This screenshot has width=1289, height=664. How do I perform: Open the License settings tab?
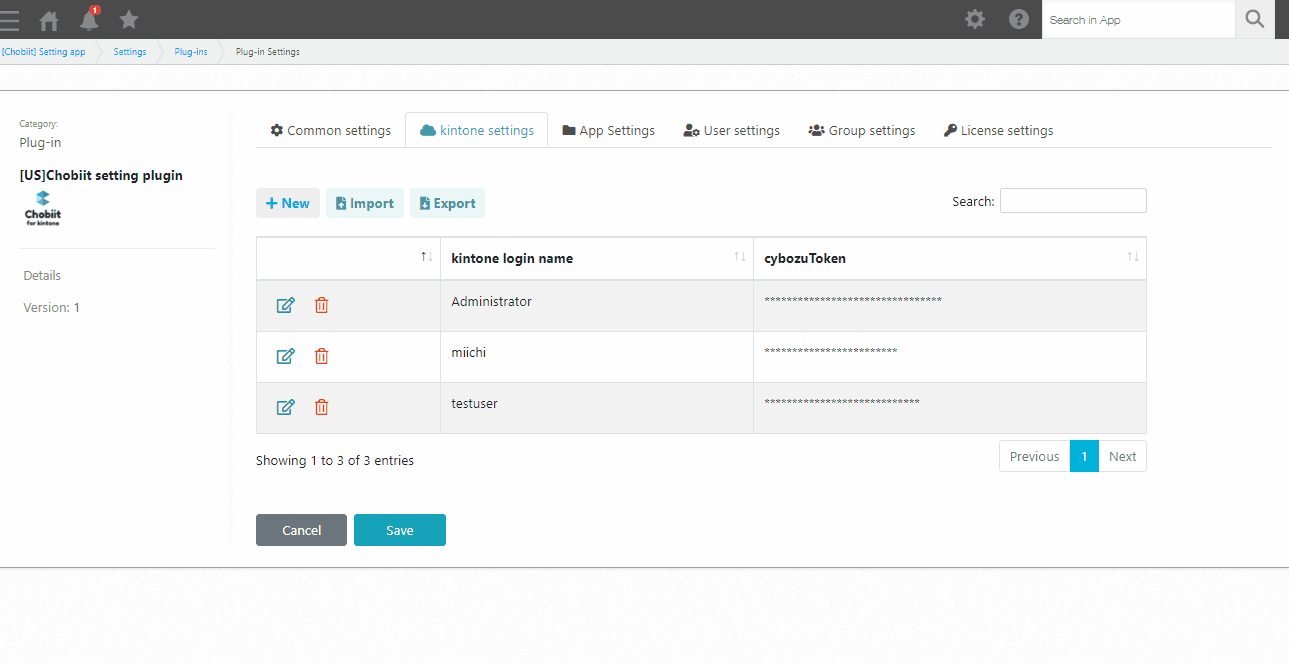(998, 130)
